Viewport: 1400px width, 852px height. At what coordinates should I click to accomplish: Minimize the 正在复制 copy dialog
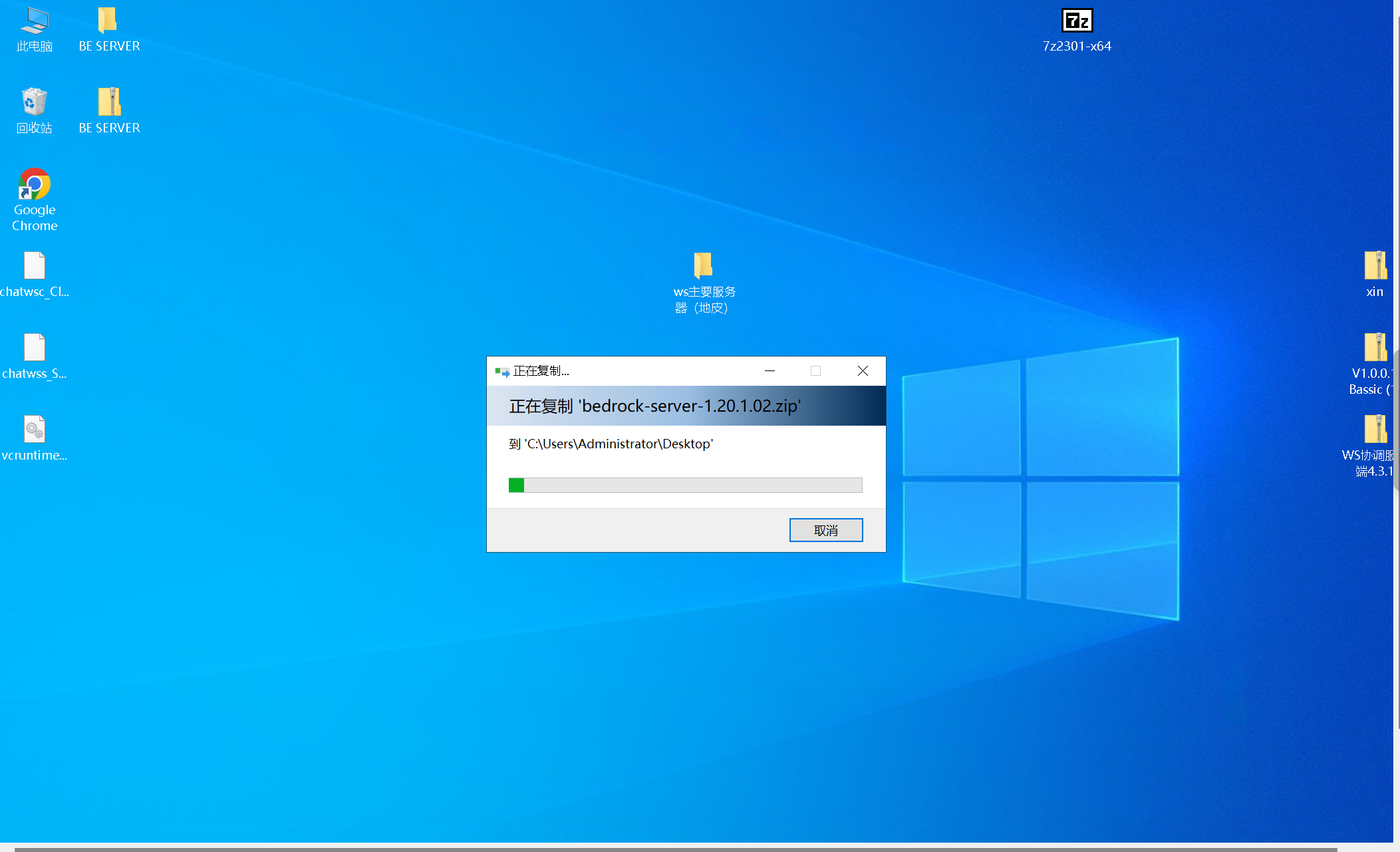point(770,371)
